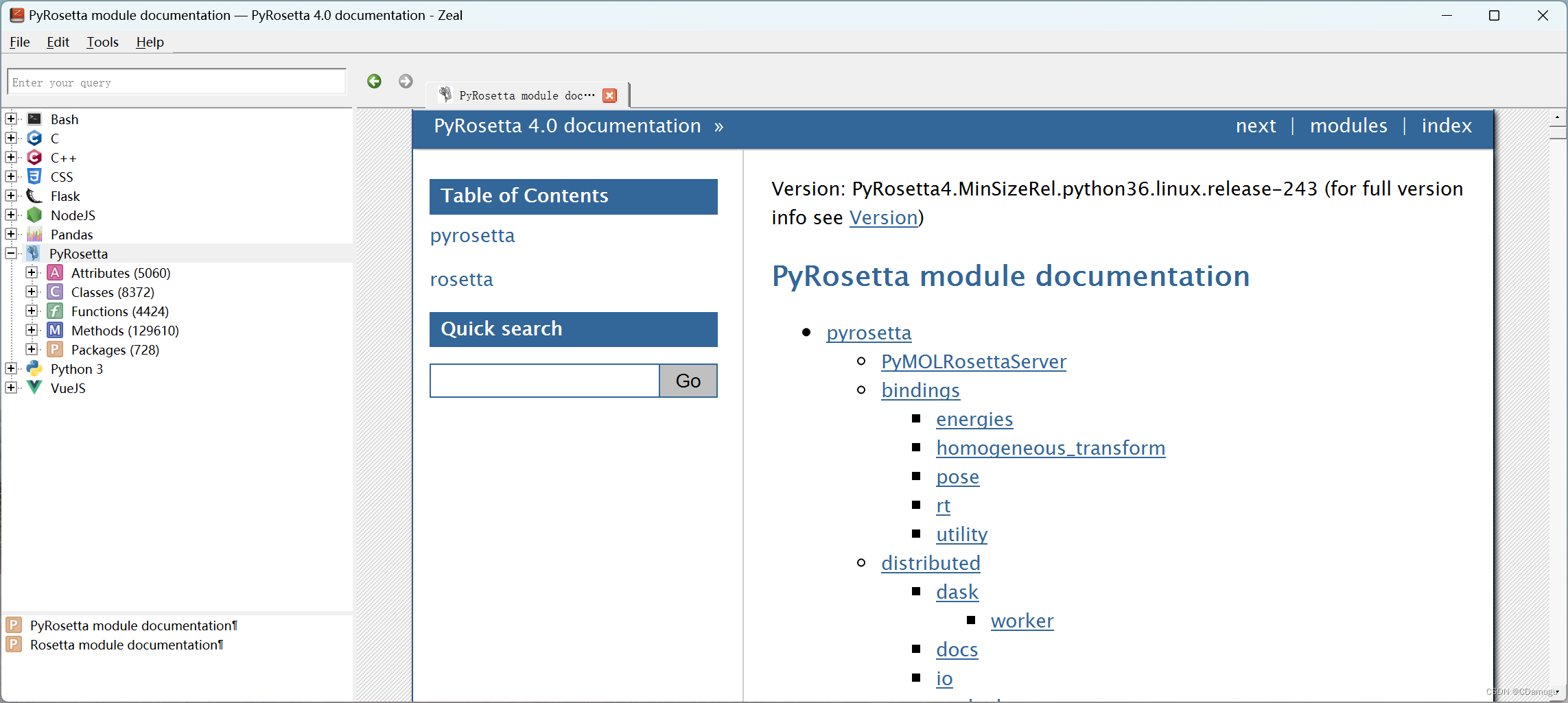Close the PyRosetta module doc tab
Viewport: 1568px width, 703px height.
609,95
